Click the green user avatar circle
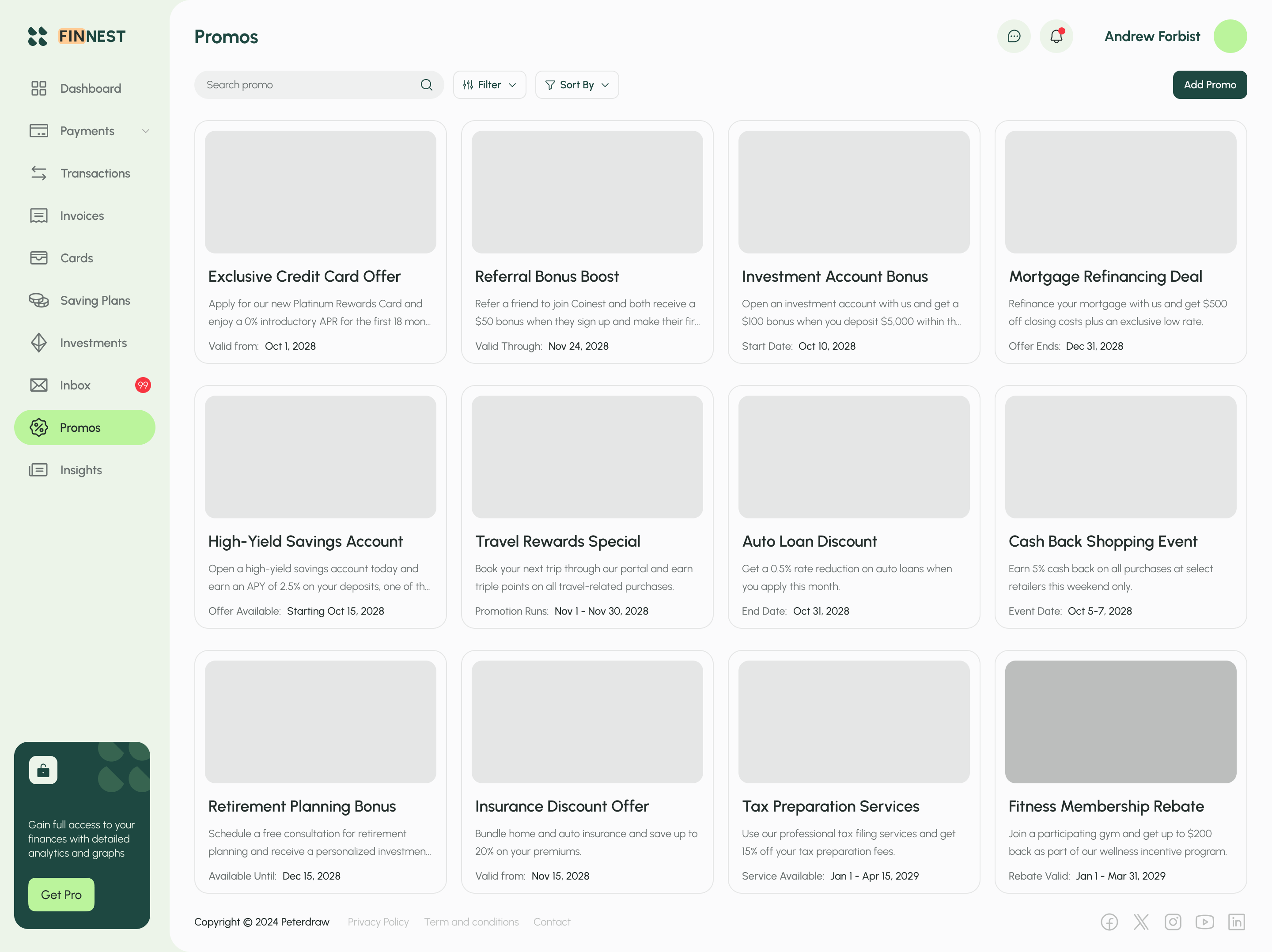Screen dimensions: 1272x952 coord(1230,36)
